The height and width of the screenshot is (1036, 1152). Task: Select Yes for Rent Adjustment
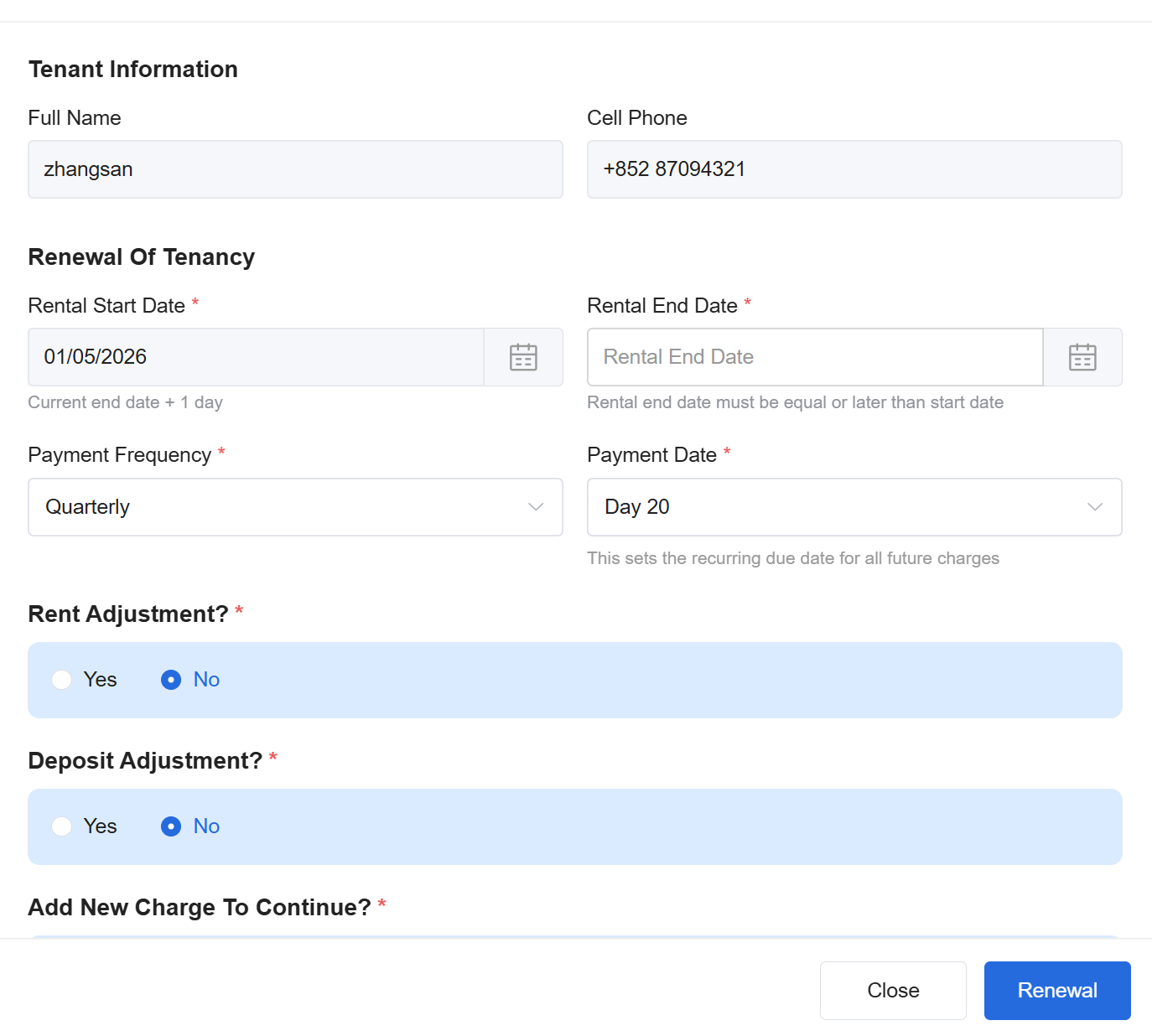coord(62,680)
